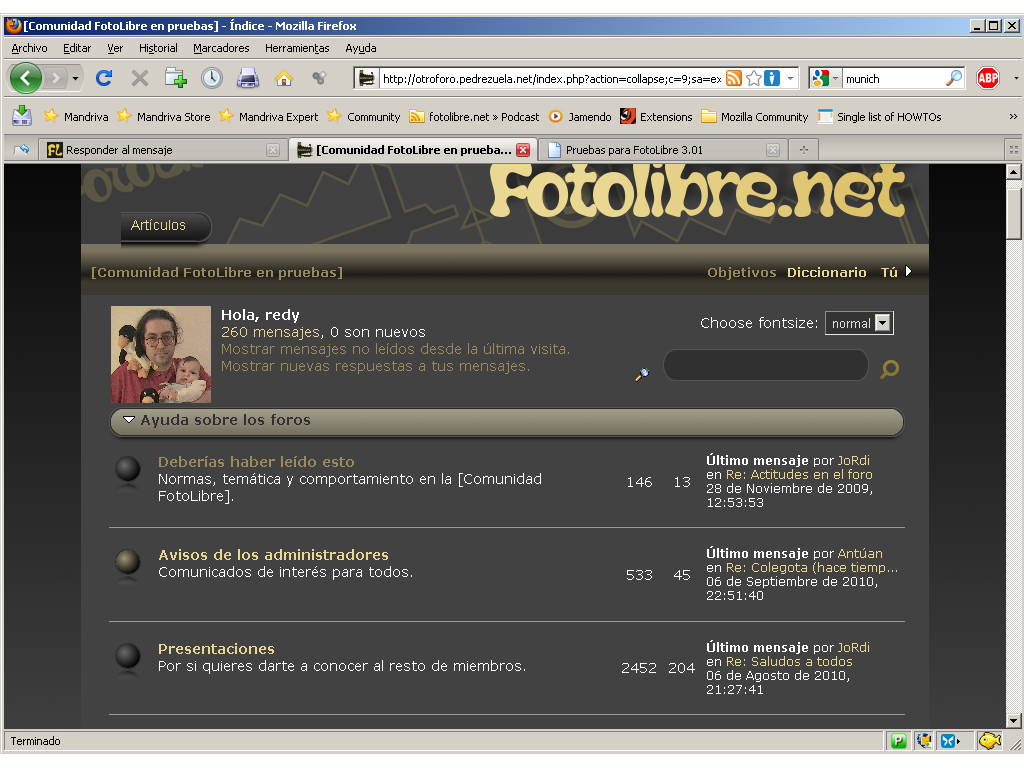
Task: Go back with the green arrow button
Action: 26,78
